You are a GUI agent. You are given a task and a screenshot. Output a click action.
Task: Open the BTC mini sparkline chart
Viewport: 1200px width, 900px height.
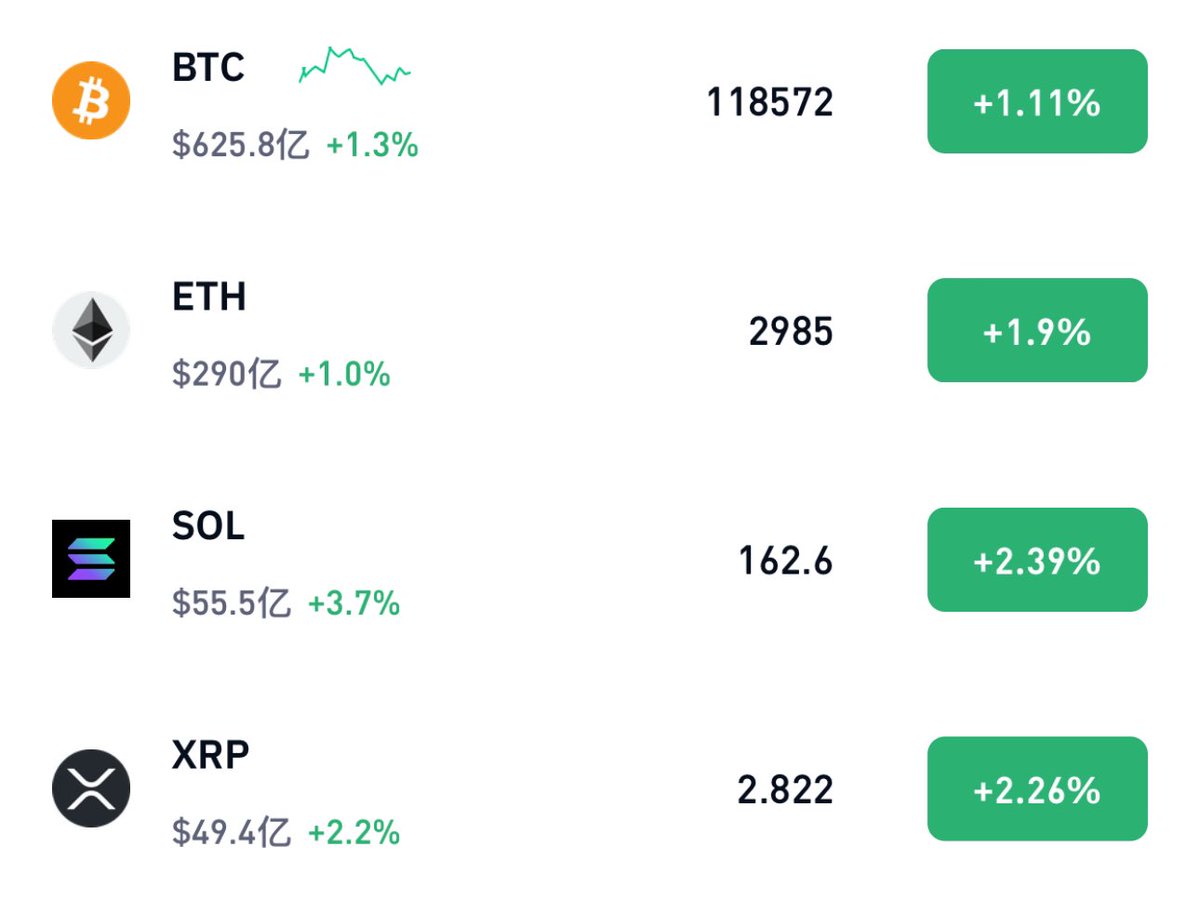[355, 65]
